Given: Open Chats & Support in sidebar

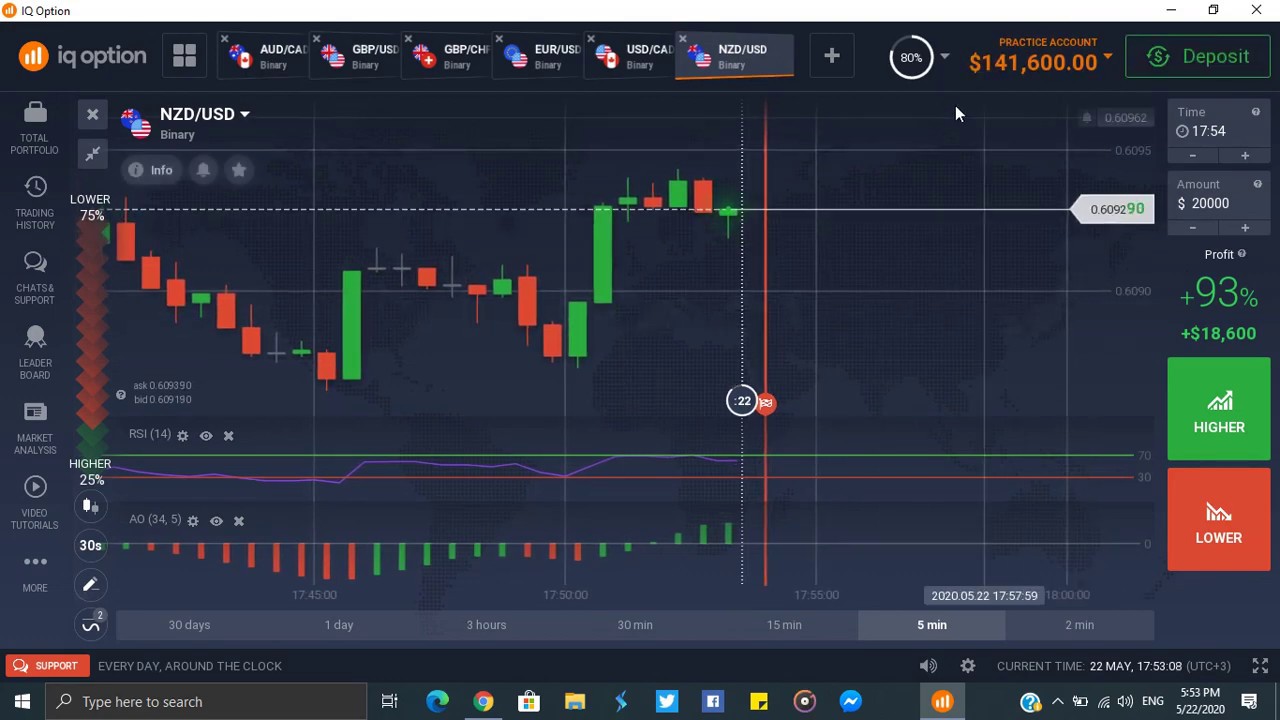Looking at the screenshot, I should (x=35, y=278).
